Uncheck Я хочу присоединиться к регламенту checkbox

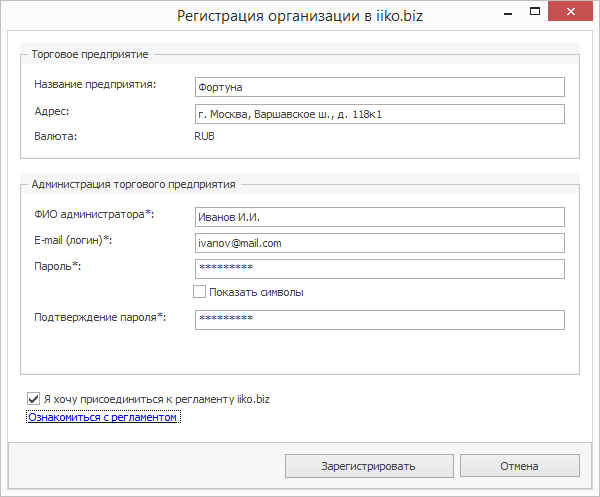[34, 399]
